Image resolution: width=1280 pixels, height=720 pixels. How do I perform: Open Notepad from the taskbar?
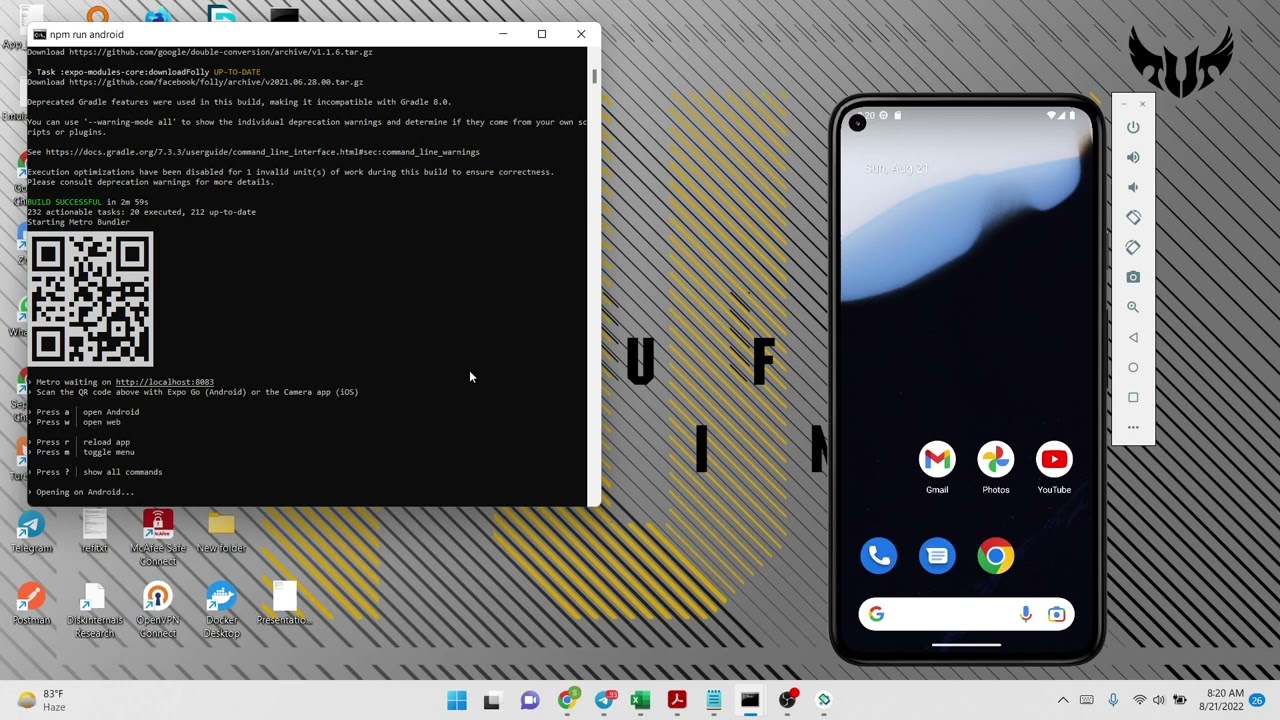tap(713, 700)
